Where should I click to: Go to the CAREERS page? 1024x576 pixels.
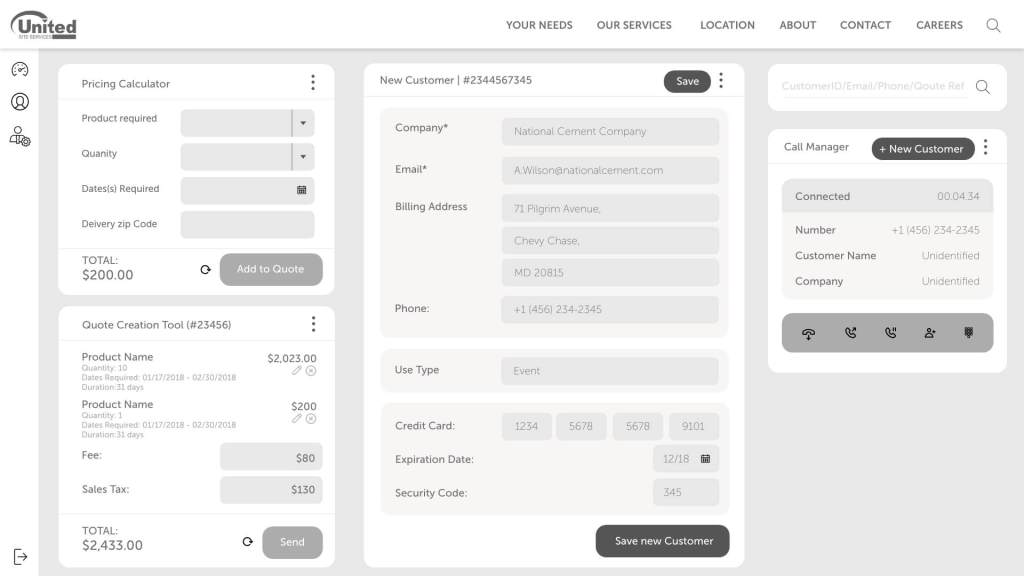tap(939, 25)
